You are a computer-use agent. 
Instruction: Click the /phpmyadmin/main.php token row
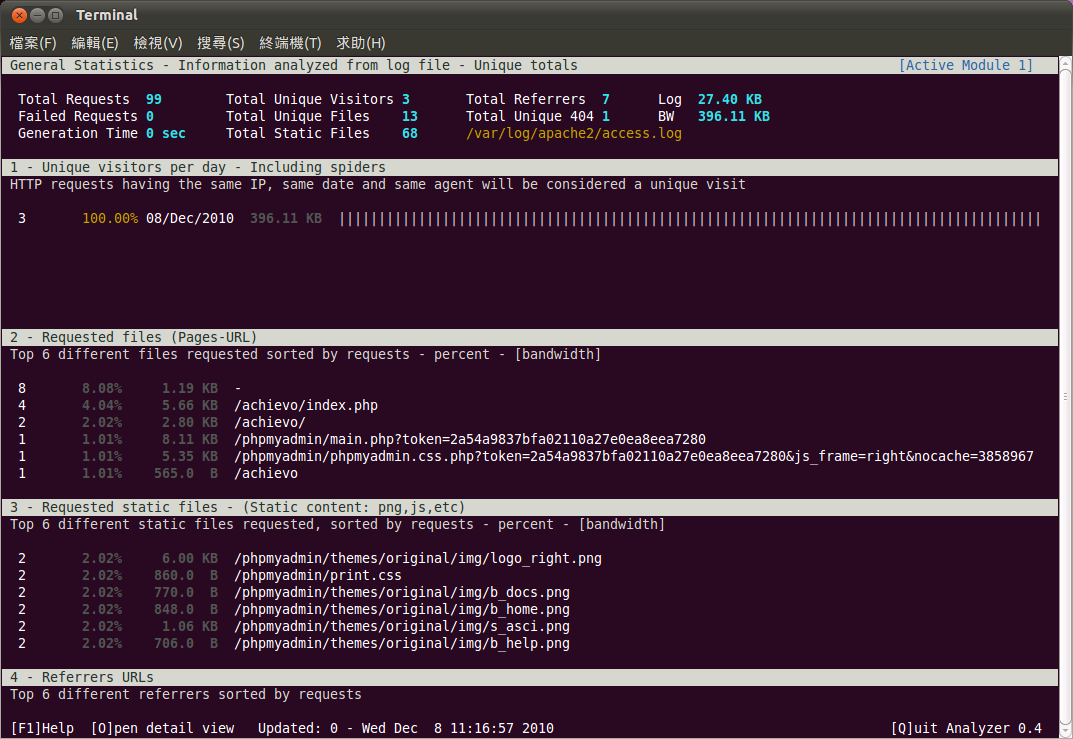point(530,439)
